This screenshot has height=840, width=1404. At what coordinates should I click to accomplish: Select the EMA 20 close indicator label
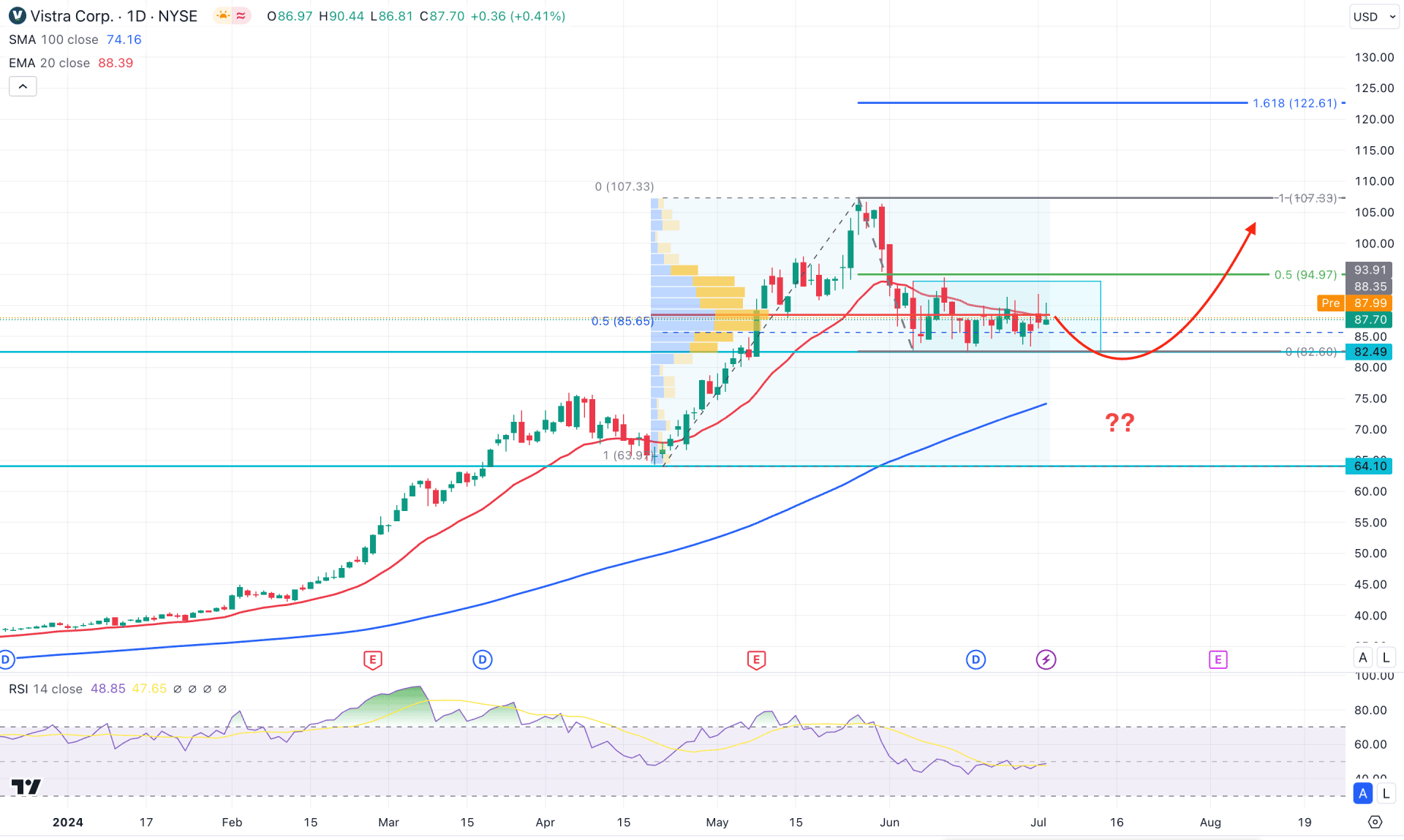(49, 63)
